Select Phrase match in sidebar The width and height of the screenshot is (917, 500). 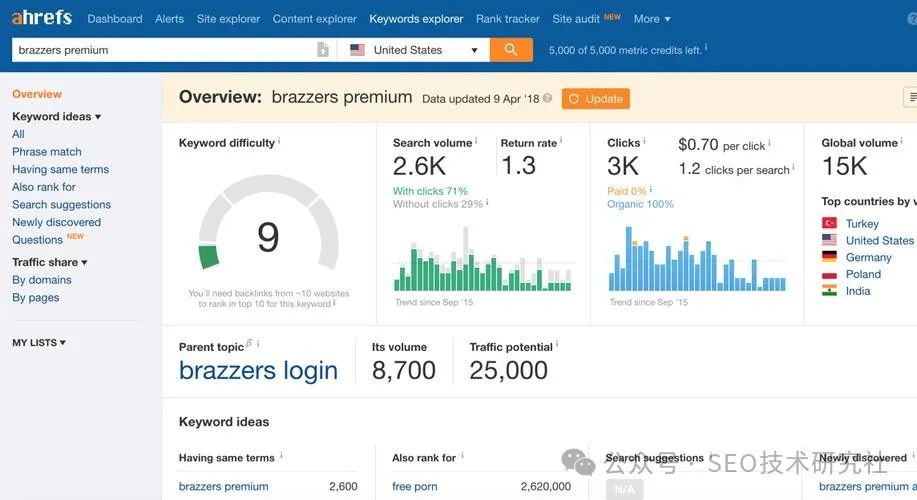(47, 152)
